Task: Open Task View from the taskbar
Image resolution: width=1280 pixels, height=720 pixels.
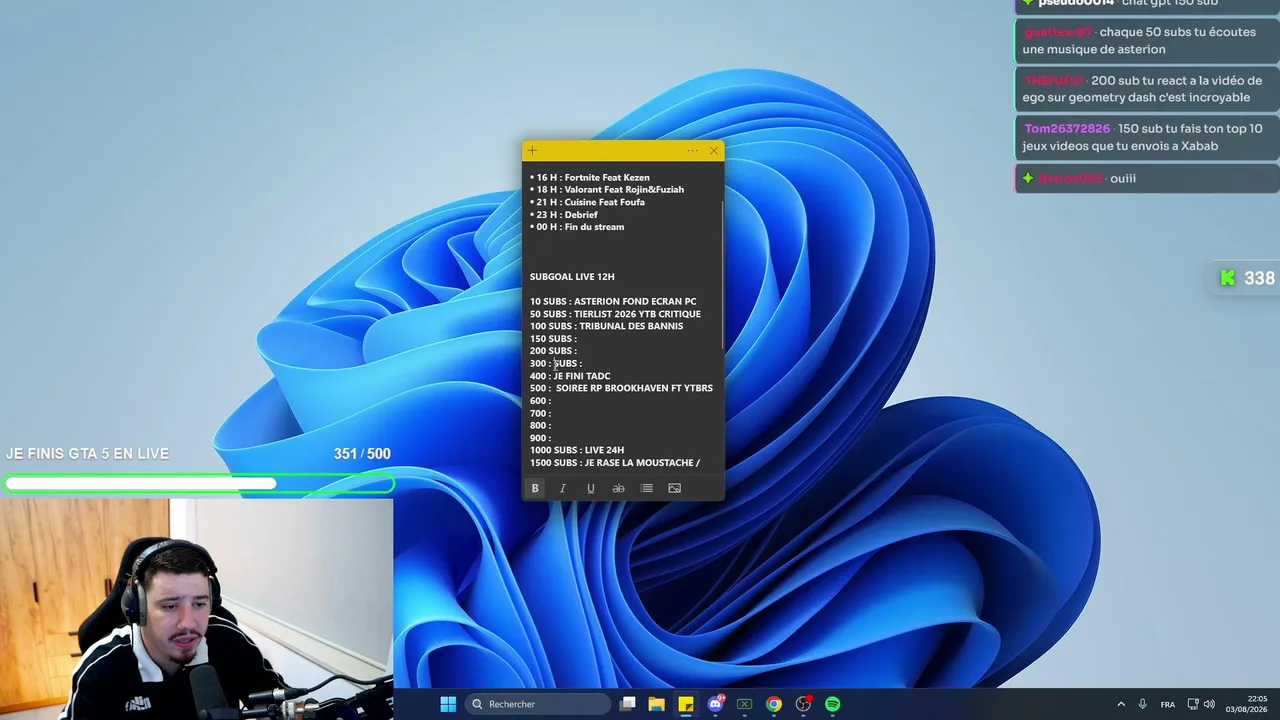Action: click(x=627, y=704)
